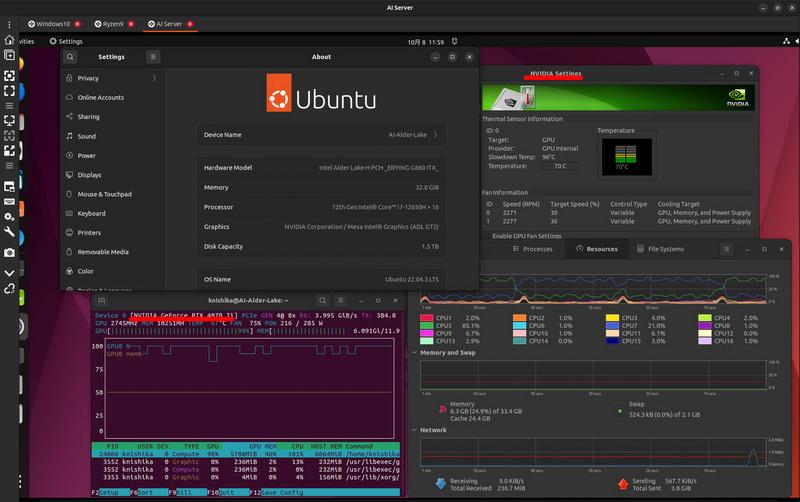
Task: Open Sharing in Settings sidebar
Action: coord(112,117)
